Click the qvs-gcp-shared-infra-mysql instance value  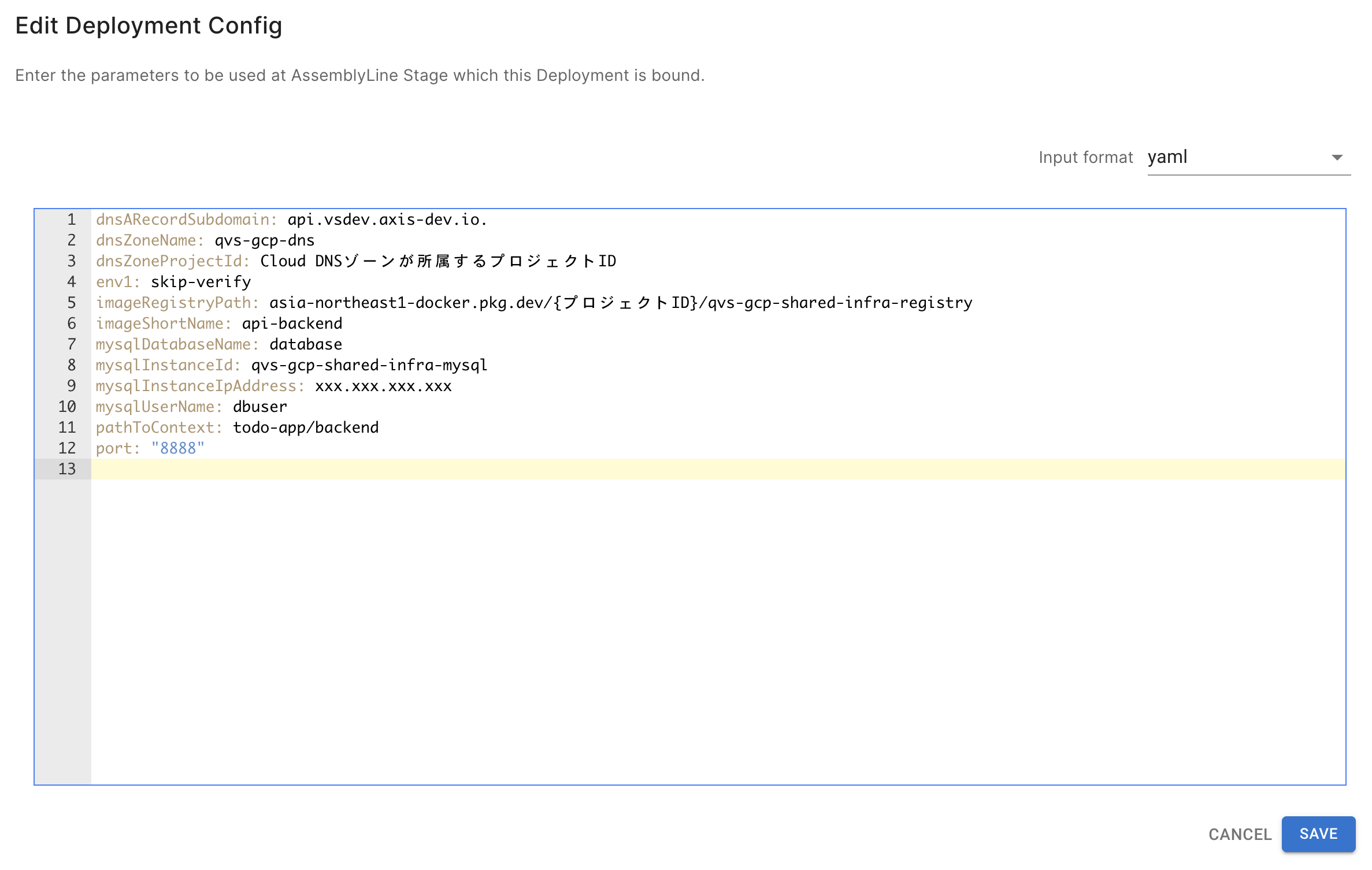[369, 365]
